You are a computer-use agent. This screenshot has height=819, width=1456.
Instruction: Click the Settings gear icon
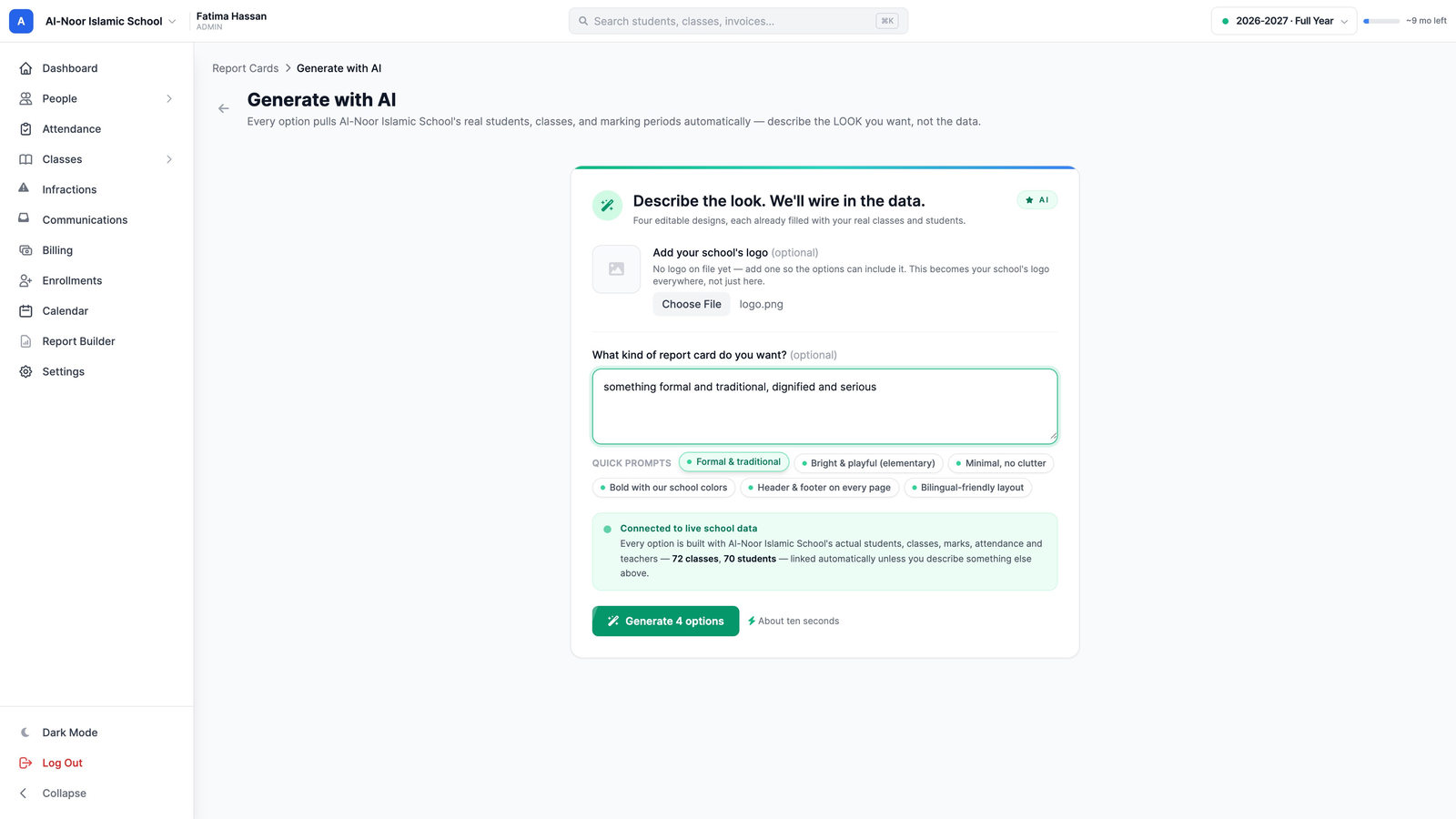coord(25,371)
